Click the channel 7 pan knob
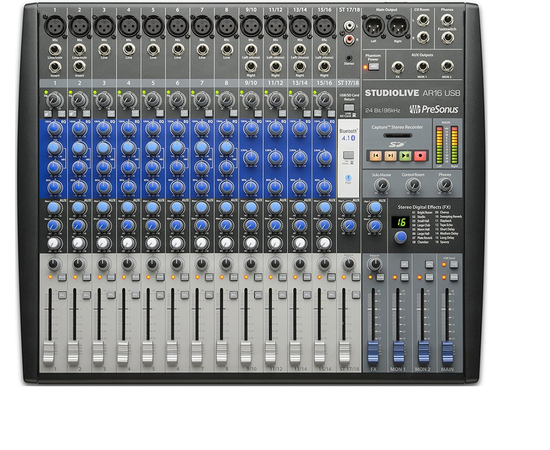 201,264
